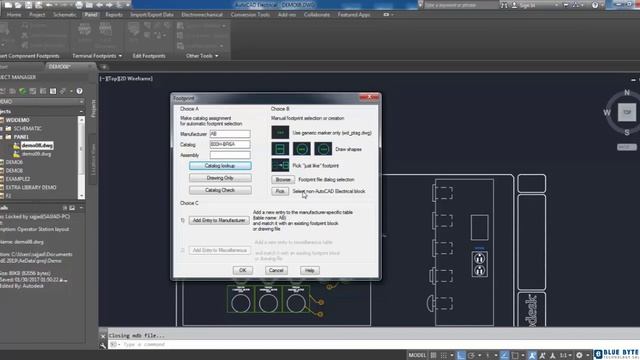Image resolution: width=640 pixels, height=360 pixels.
Task: Open the WCS dropdown below the ViewCube
Action: click(x=627, y=147)
